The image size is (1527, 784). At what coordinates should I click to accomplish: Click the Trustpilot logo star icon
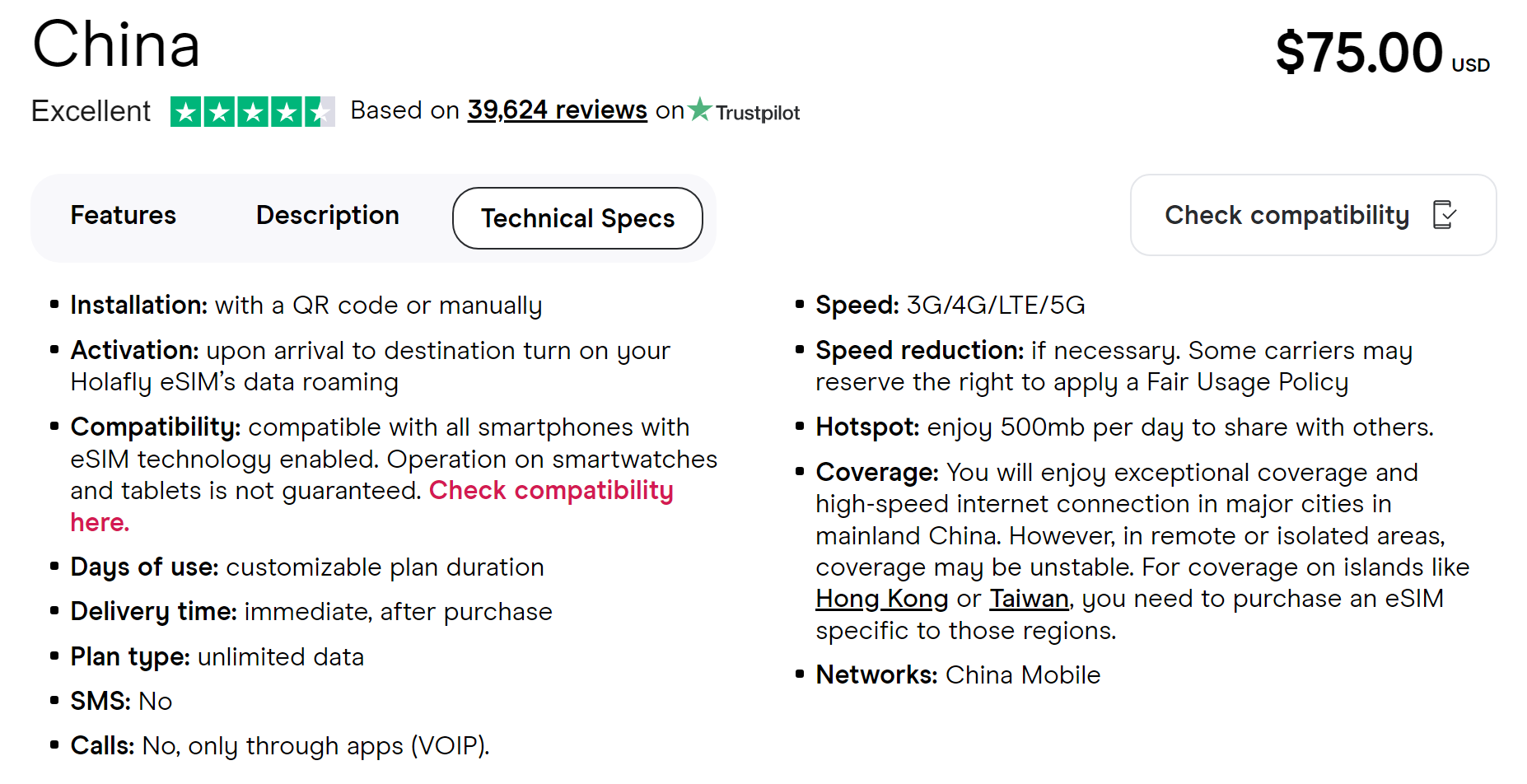(x=700, y=110)
